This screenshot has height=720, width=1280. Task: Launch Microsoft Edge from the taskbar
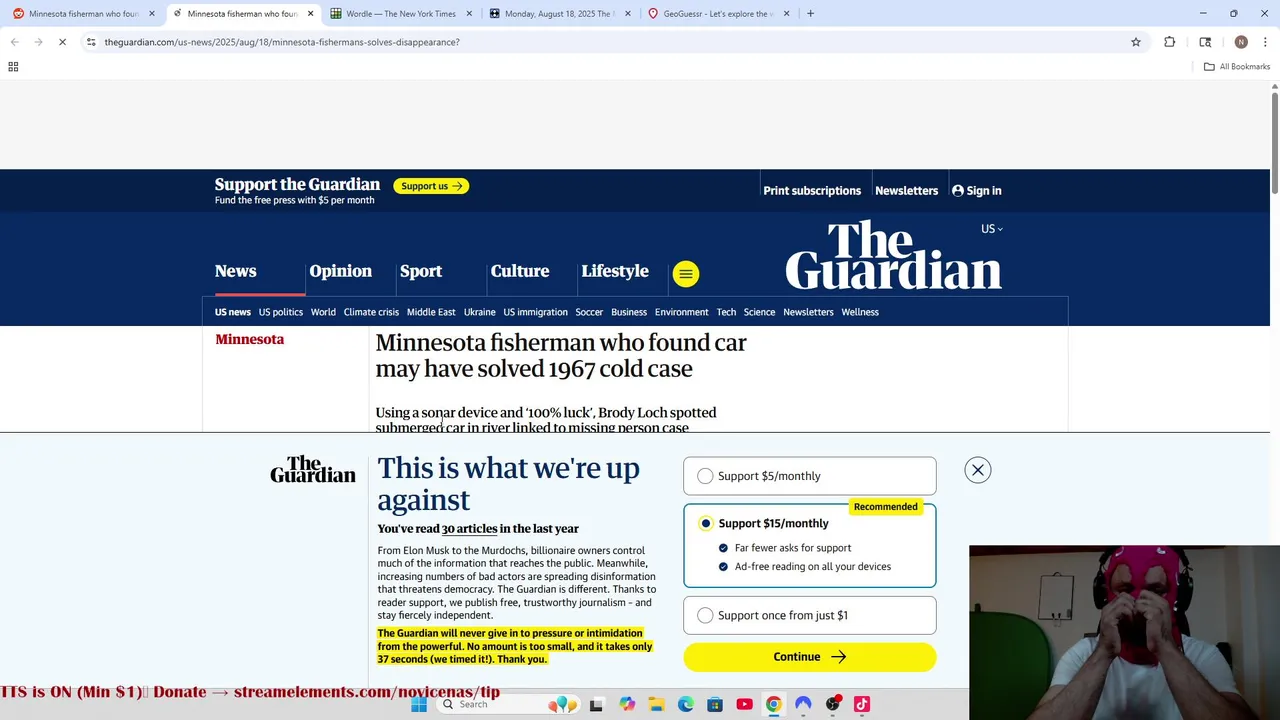click(686, 704)
